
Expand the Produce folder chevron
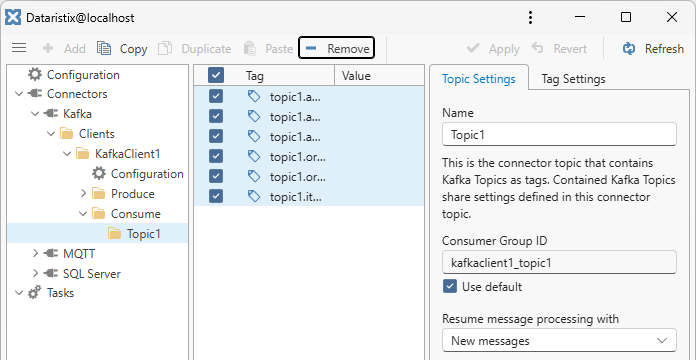click(x=83, y=194)
